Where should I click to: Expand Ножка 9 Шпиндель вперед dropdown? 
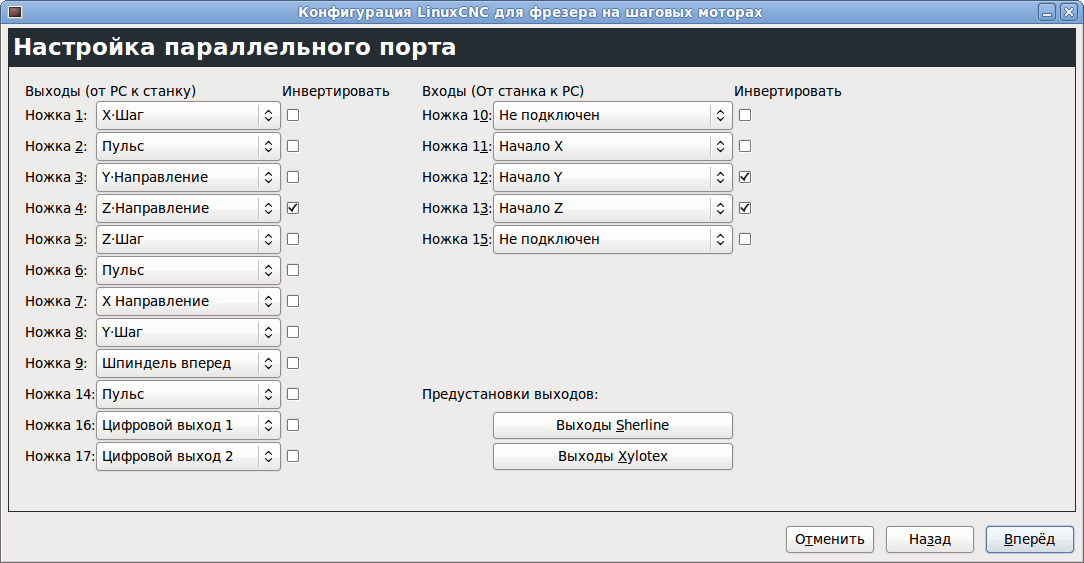188,363
